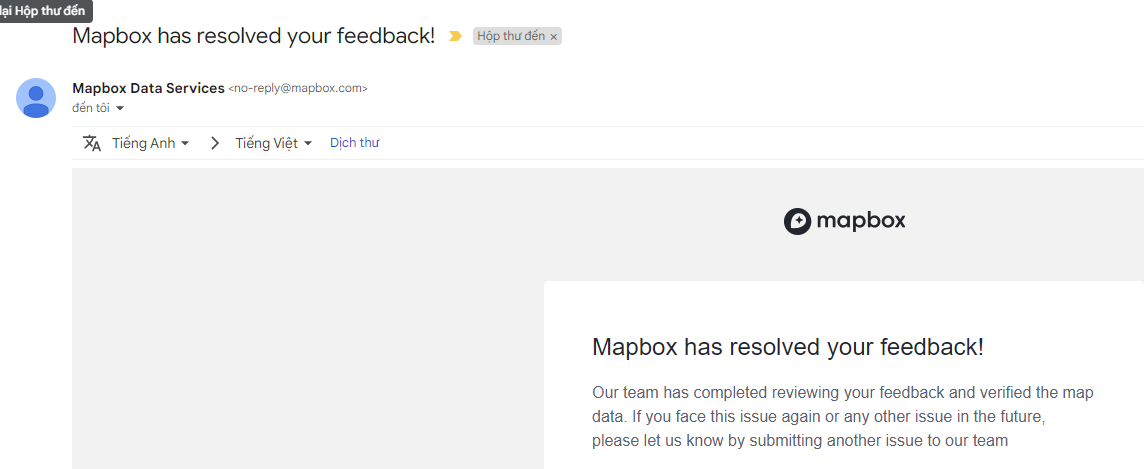The height and width of the screenshot is (469, 1144).
Task: Click the arrow between Tiếng Anh and Tiếng Việt
Action: [214, 143]
